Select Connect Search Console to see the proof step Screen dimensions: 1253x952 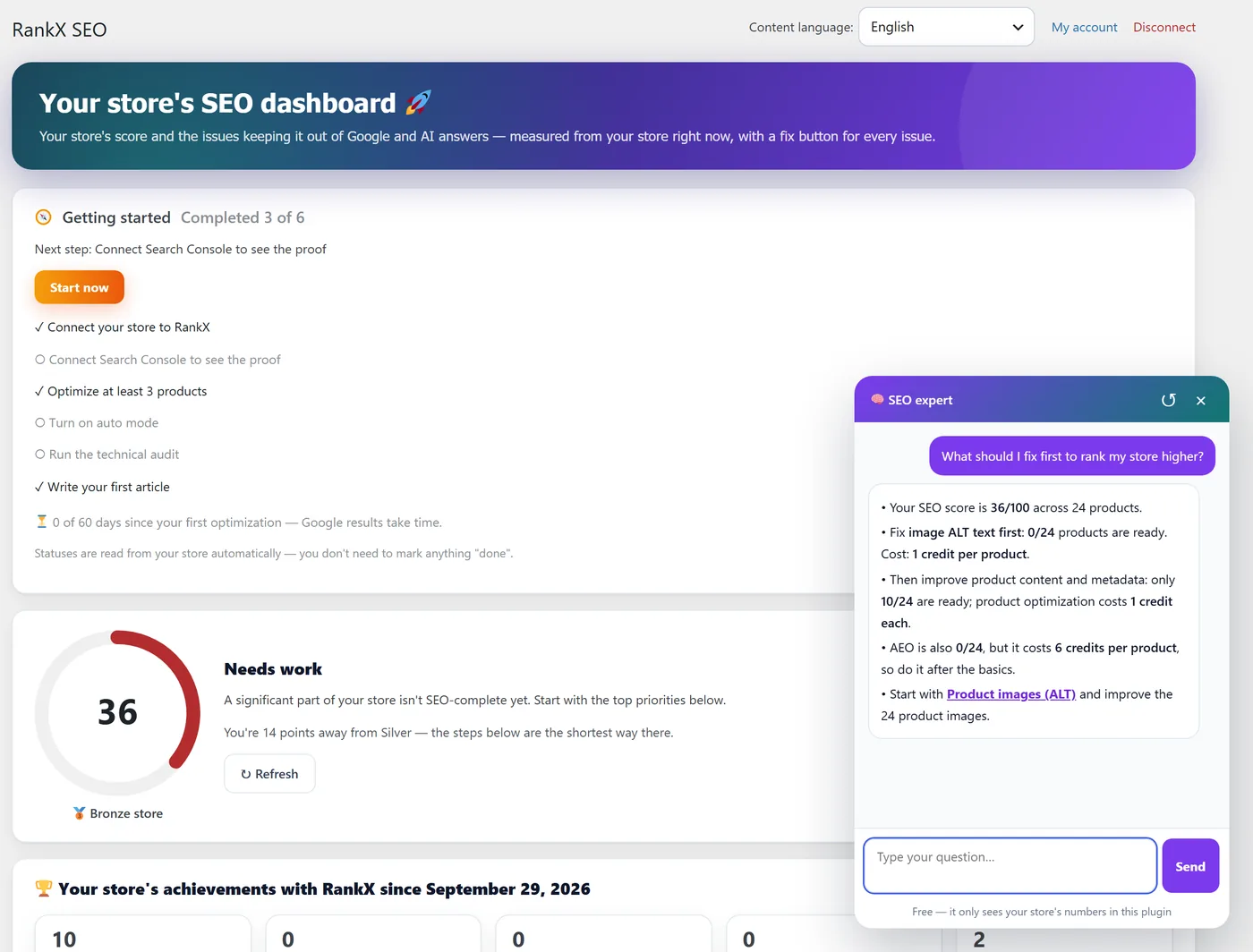158,360
